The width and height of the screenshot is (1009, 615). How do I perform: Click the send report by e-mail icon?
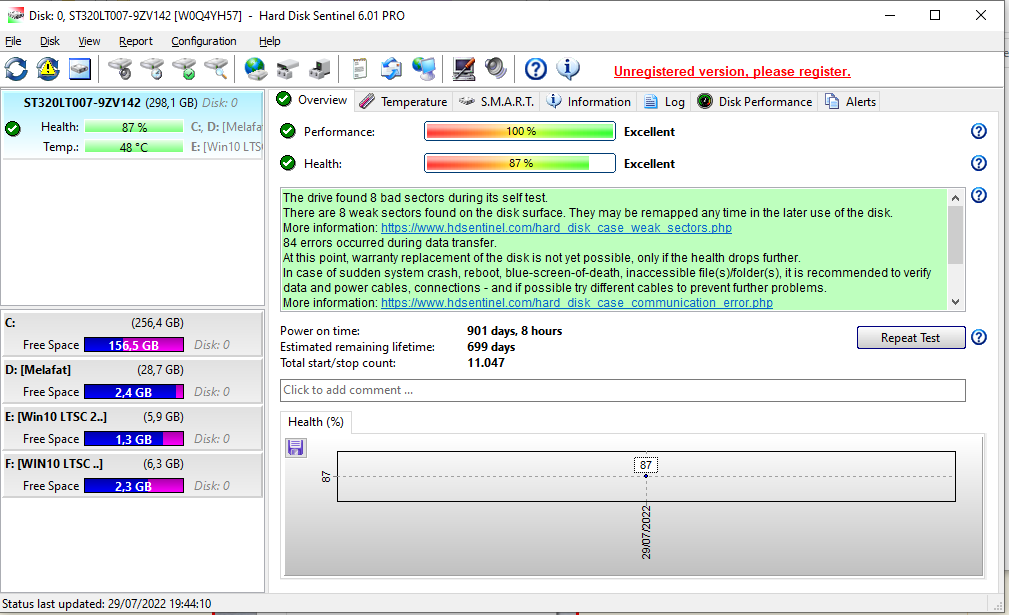click(391, 69)
